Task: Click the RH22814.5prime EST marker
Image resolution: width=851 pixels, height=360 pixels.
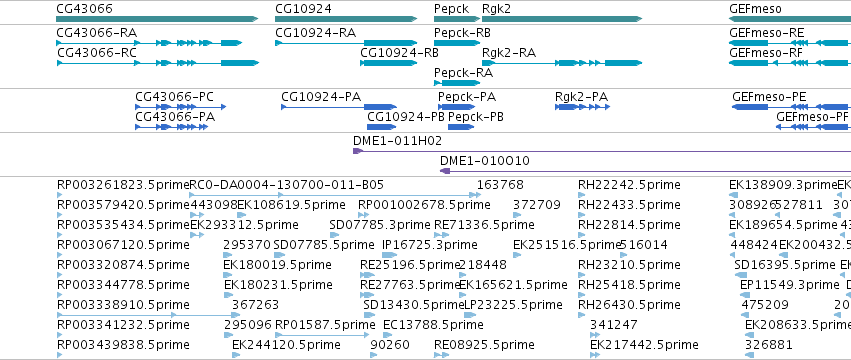Action: point(582,235)
